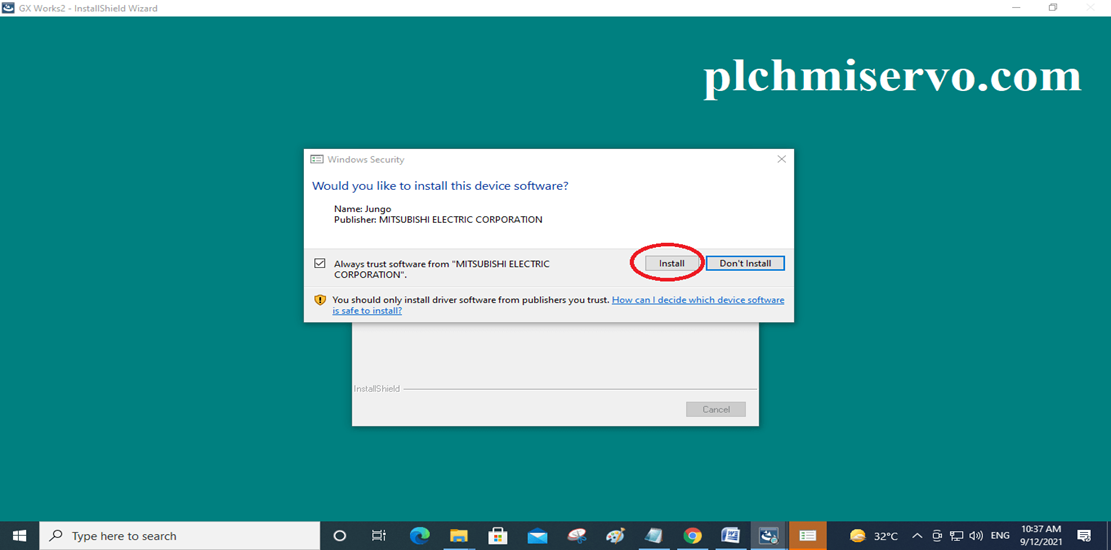
Task: Open the notepad-style app in the taskbar
Action: coord(654,536)
